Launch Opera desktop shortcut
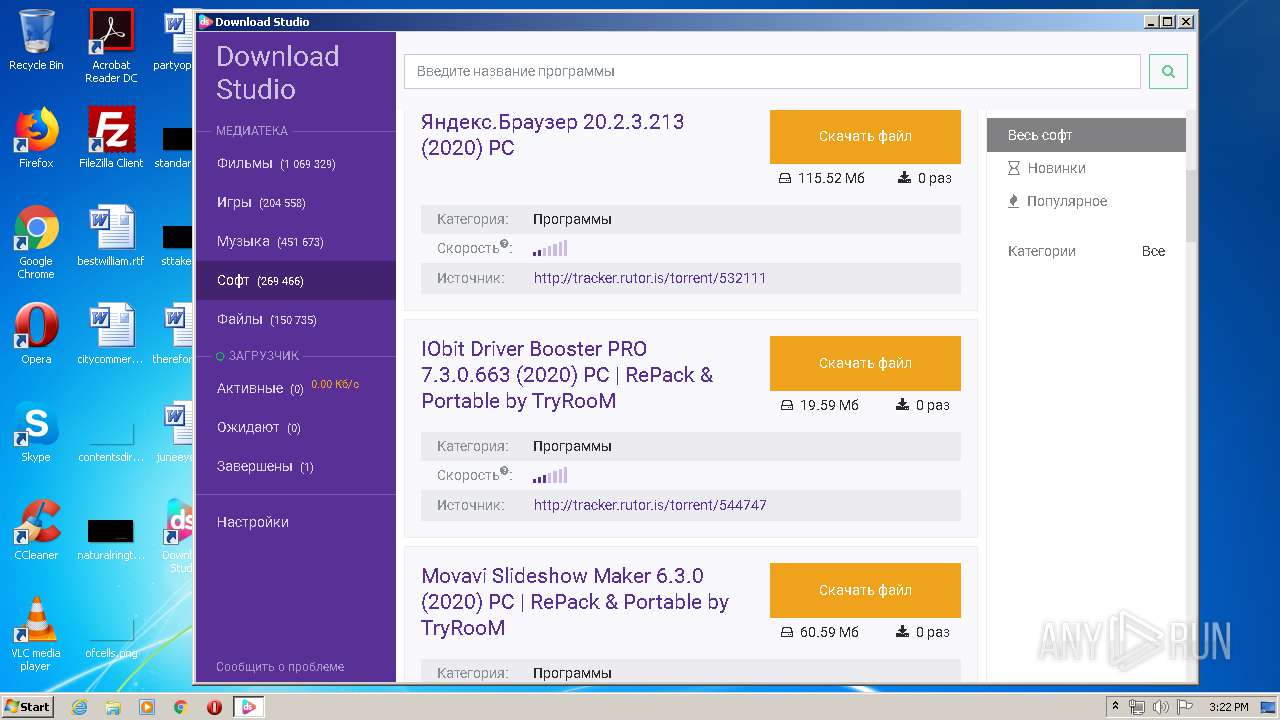The image size is (1280, 720). coord(36,333)
